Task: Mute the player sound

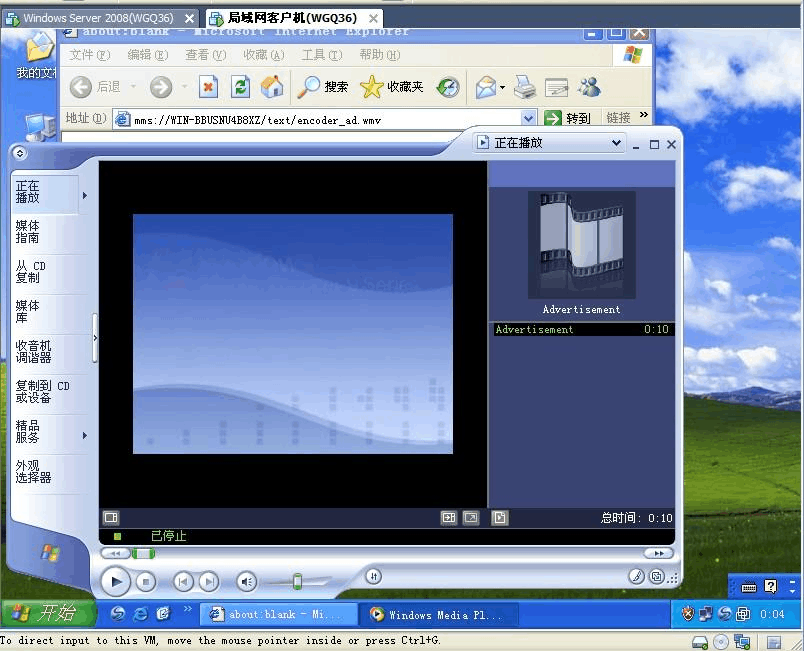Action: point(246,581)
